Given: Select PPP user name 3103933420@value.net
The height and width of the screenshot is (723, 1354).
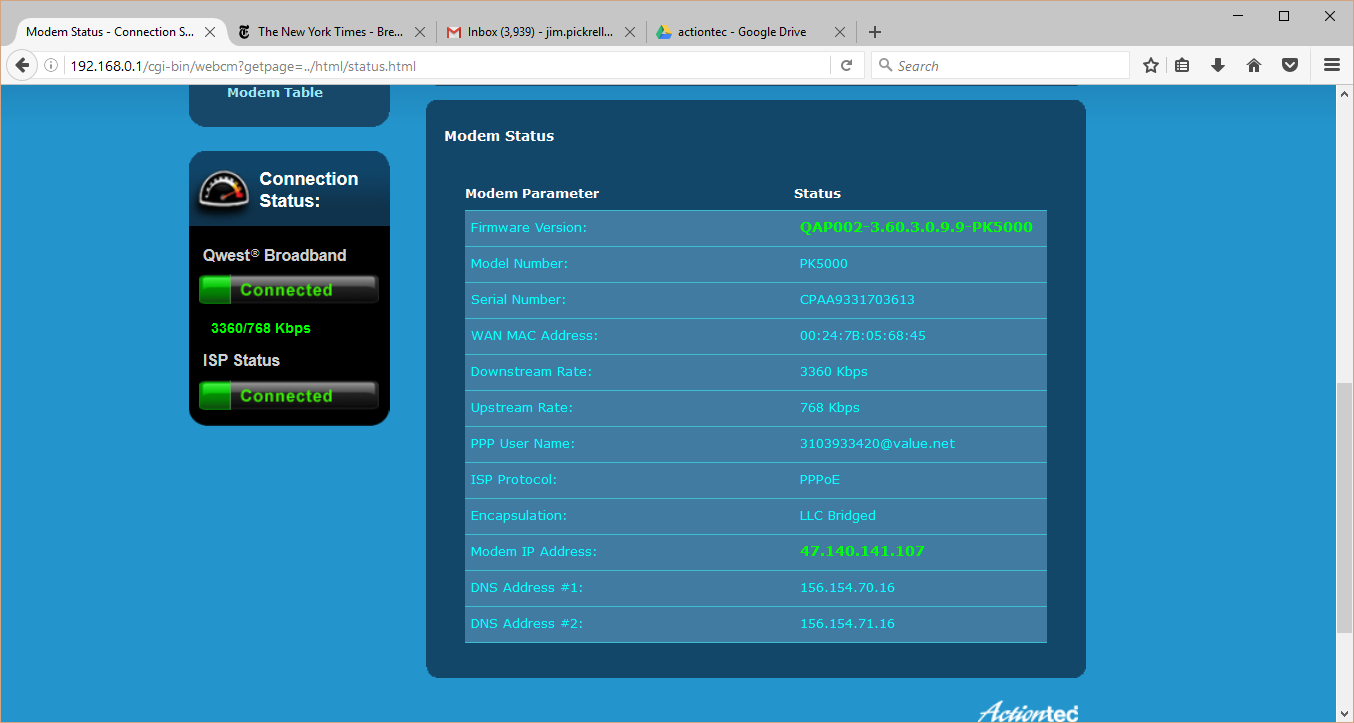Looking at the screenshot, I should [x=877, y=444].
